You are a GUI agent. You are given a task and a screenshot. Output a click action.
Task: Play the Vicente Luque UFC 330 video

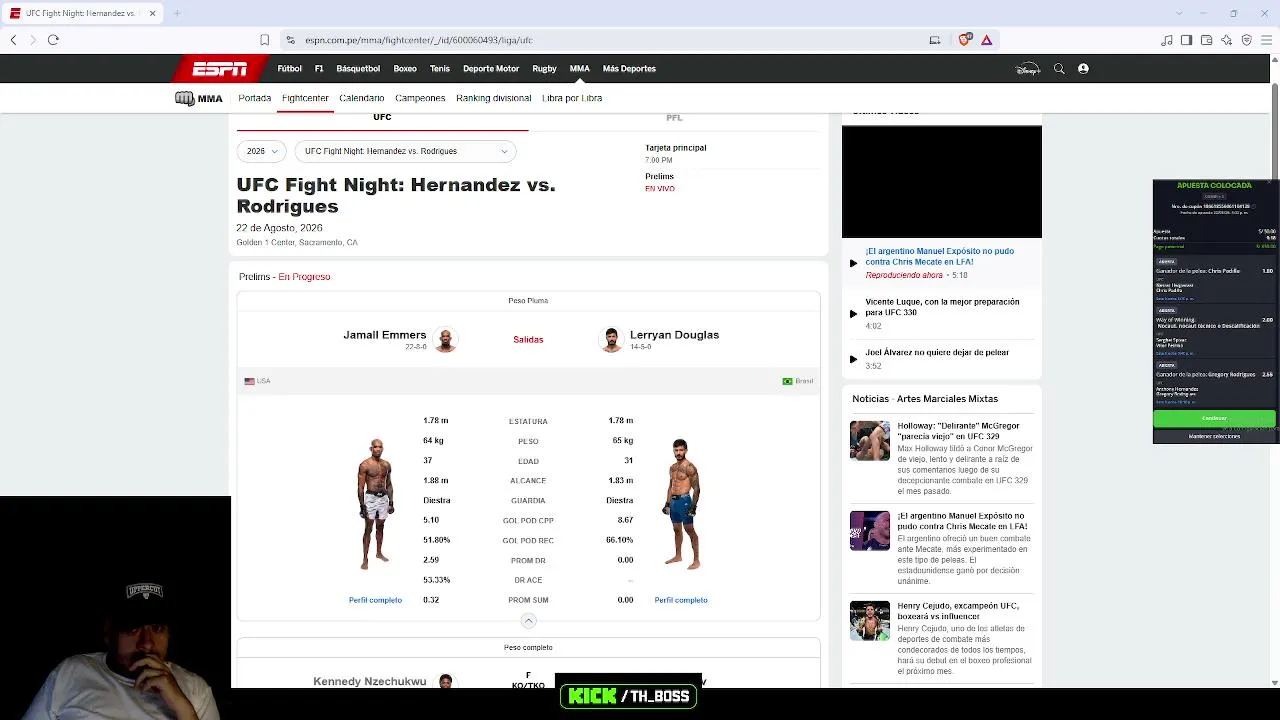coord(940,313)
